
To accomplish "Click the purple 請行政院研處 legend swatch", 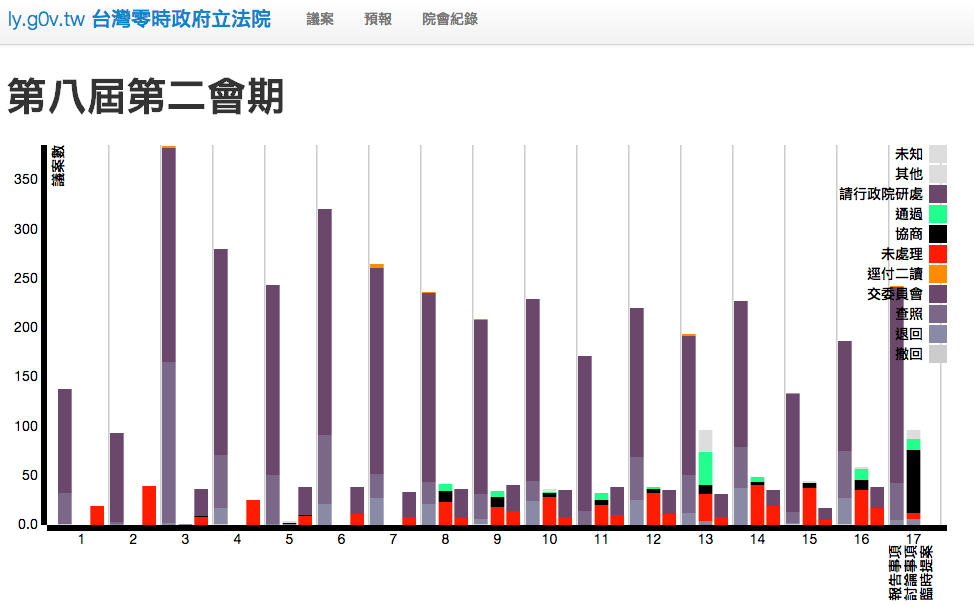I will coord(937,194).
